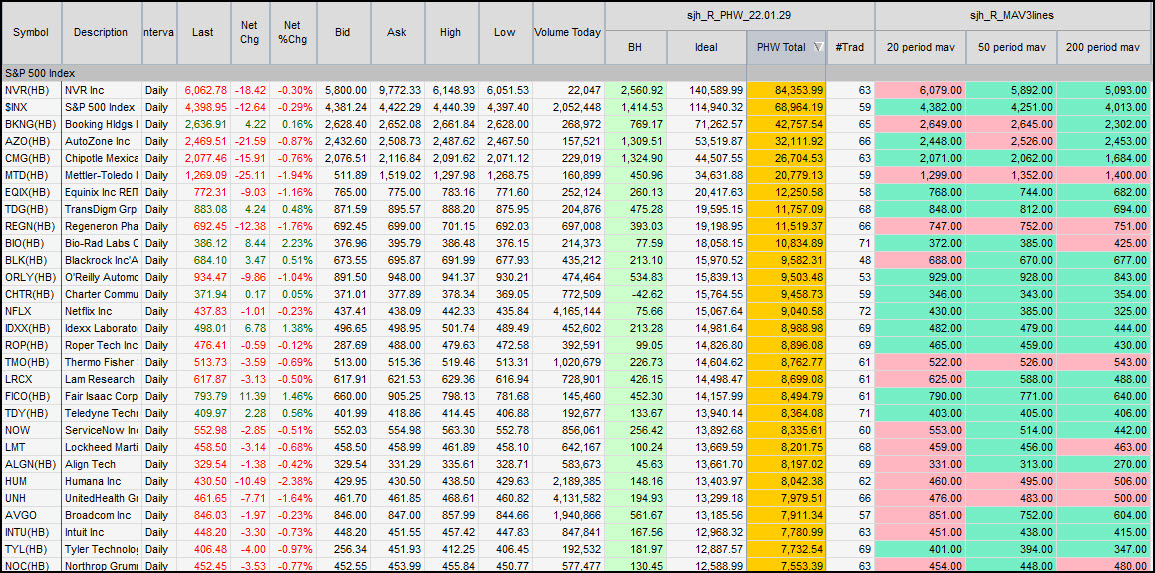Viewport: 1155px width, 573px height.
Task: Select the NFLX symbol cell
Action: 32,310
